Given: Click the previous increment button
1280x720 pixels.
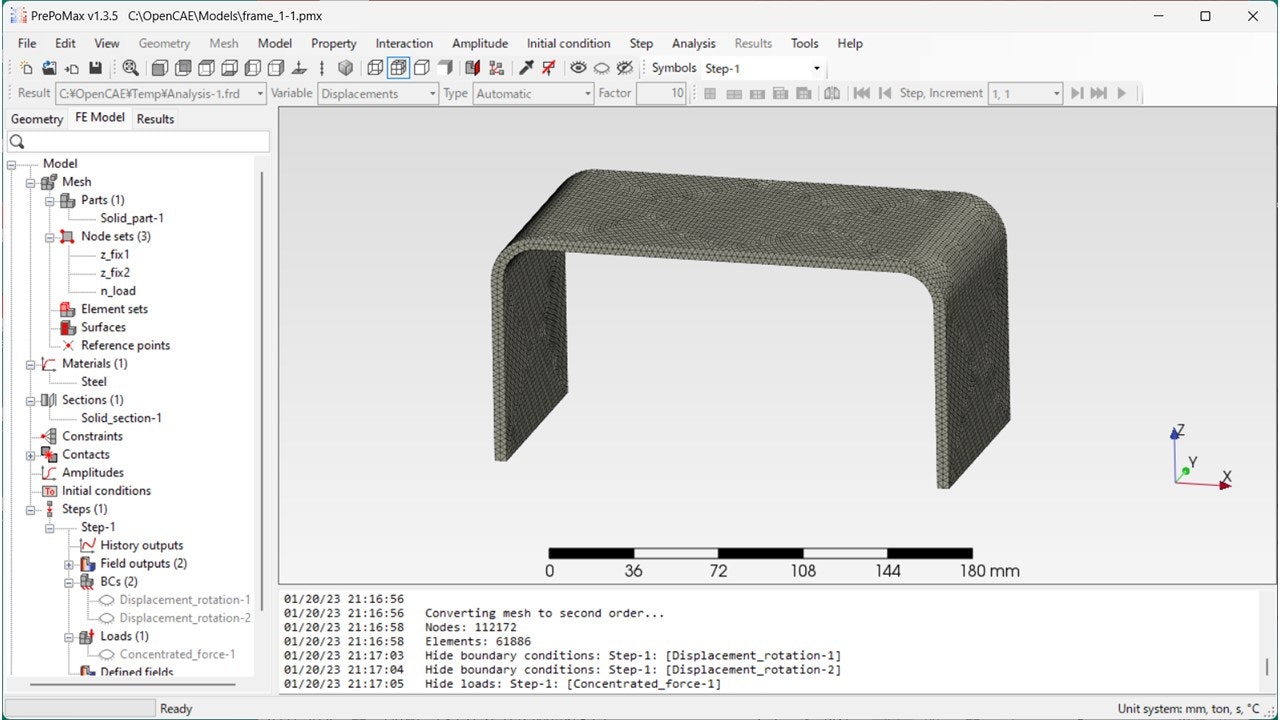Looking at the screenshot, I should 884,93.
